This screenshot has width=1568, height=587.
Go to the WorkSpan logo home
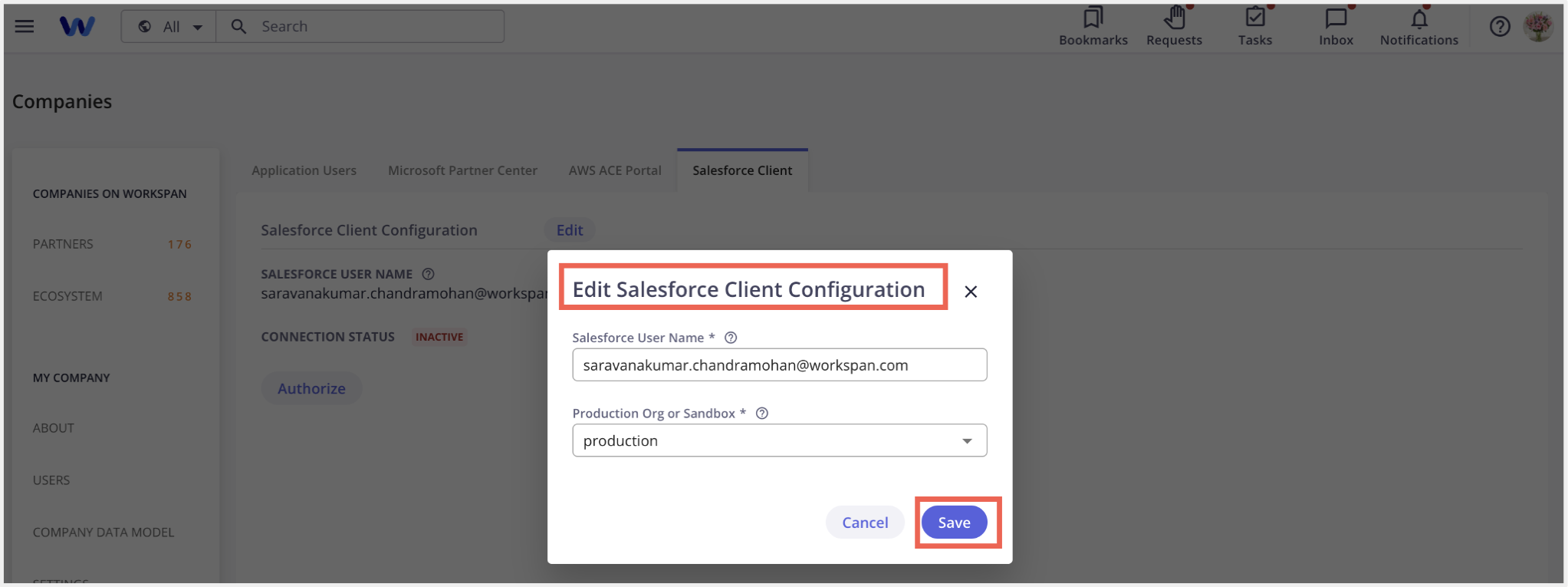tap(77, 26)
